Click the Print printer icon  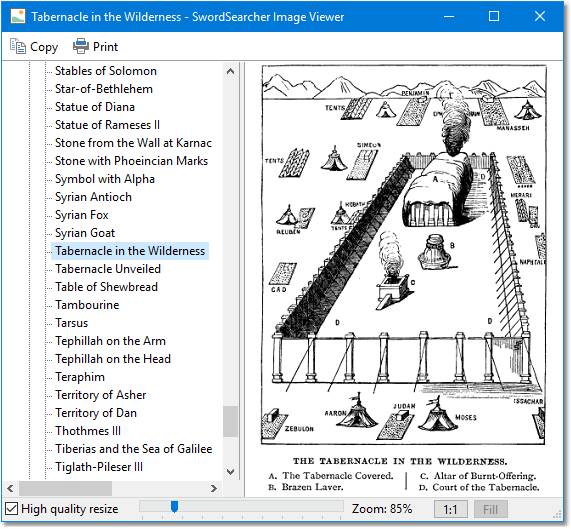coord(80,46)
